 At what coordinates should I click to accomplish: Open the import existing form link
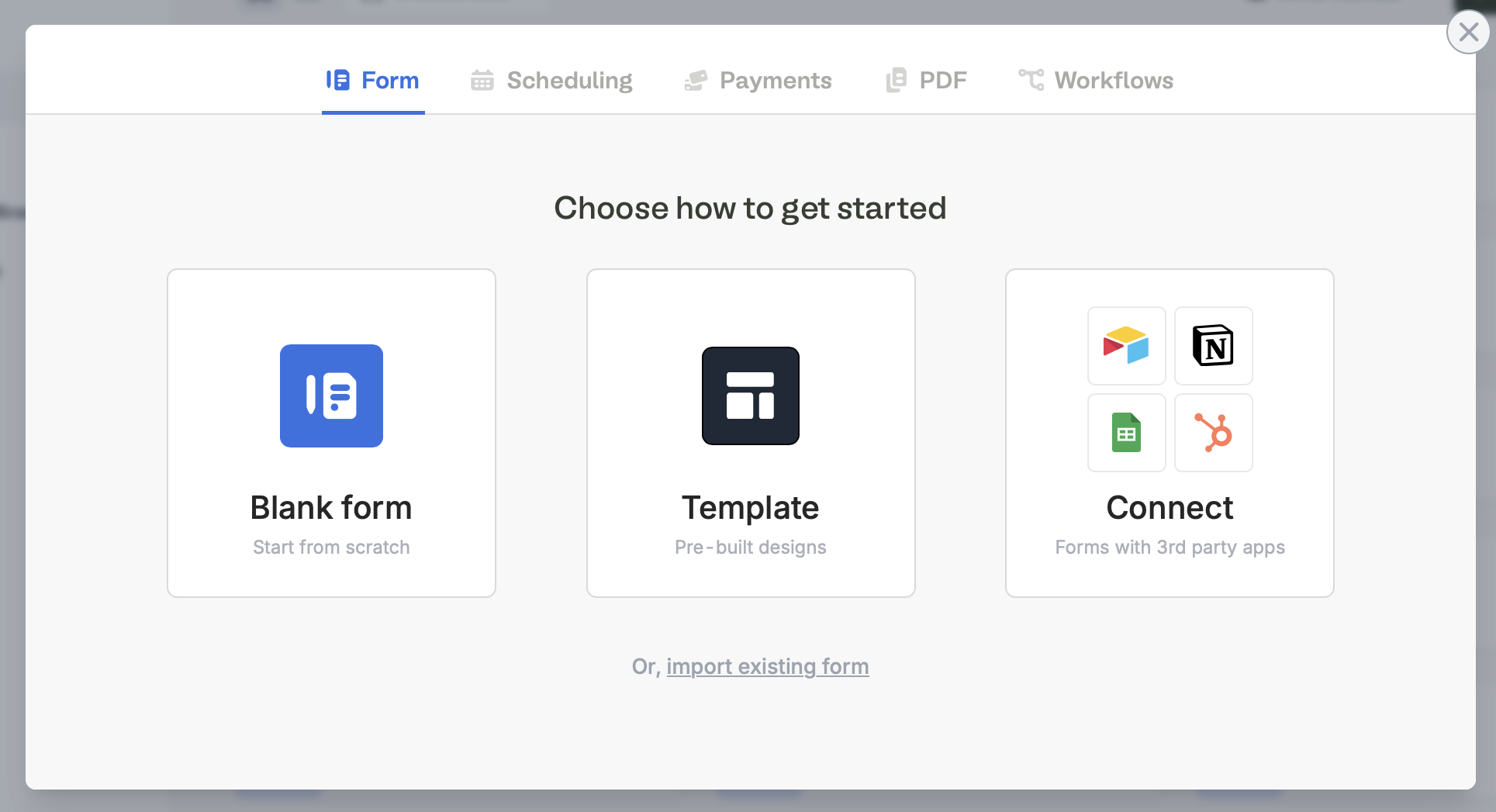tap(768, 666)
